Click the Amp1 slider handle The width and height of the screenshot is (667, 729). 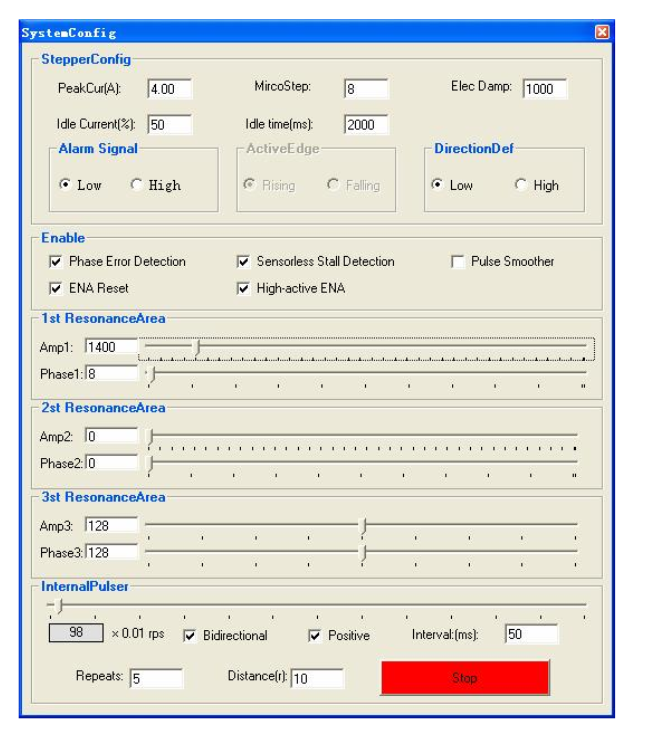(198, 347)
